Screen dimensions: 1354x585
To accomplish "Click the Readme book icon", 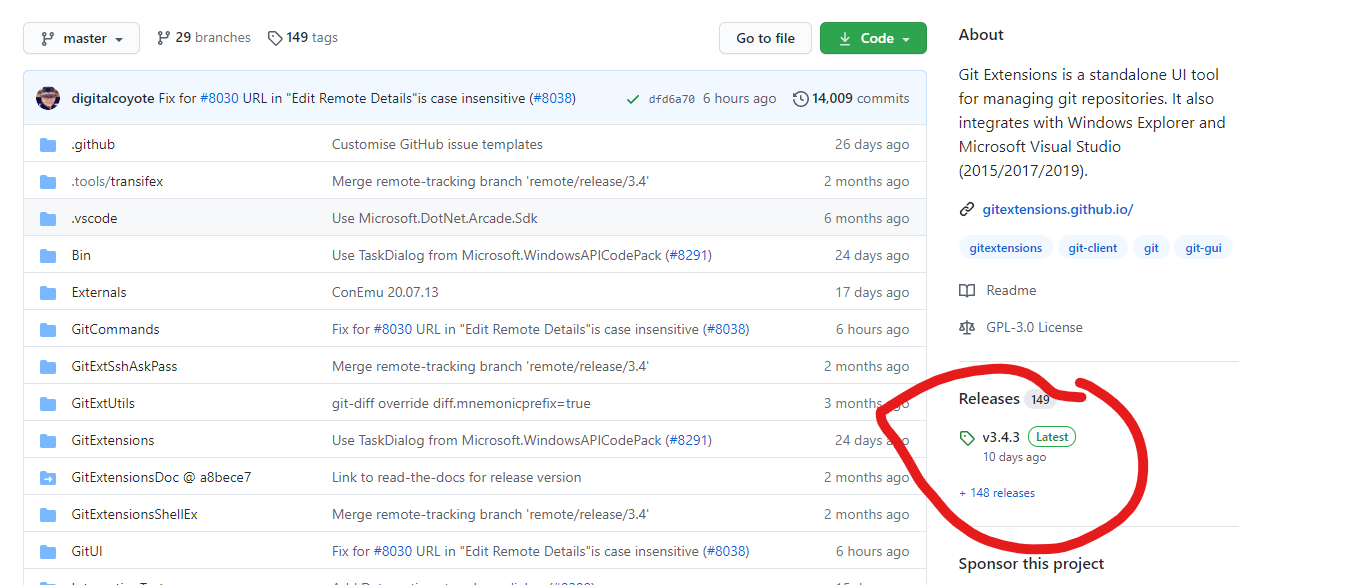I will coord(966,290).
